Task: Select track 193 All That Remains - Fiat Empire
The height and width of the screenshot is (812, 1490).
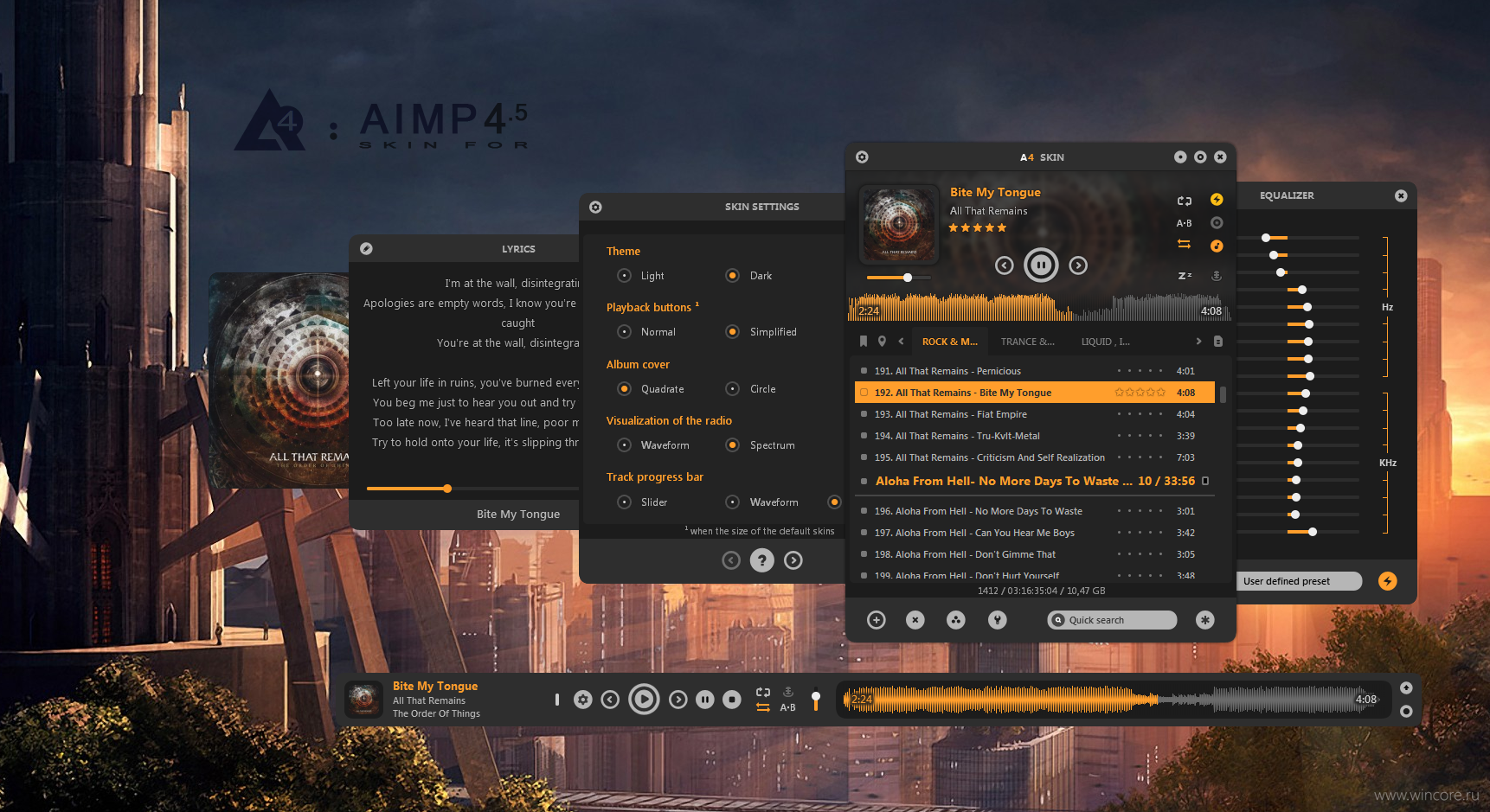Action: pyautogui.click(x=1035, y=414)
